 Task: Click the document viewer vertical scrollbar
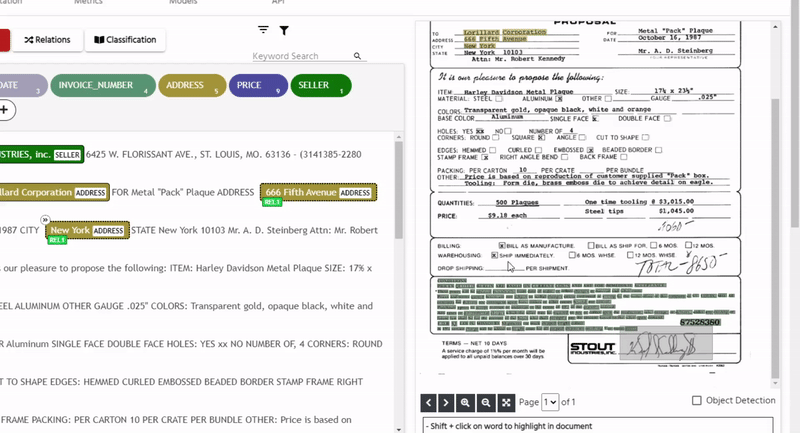[x=775, y=240]
